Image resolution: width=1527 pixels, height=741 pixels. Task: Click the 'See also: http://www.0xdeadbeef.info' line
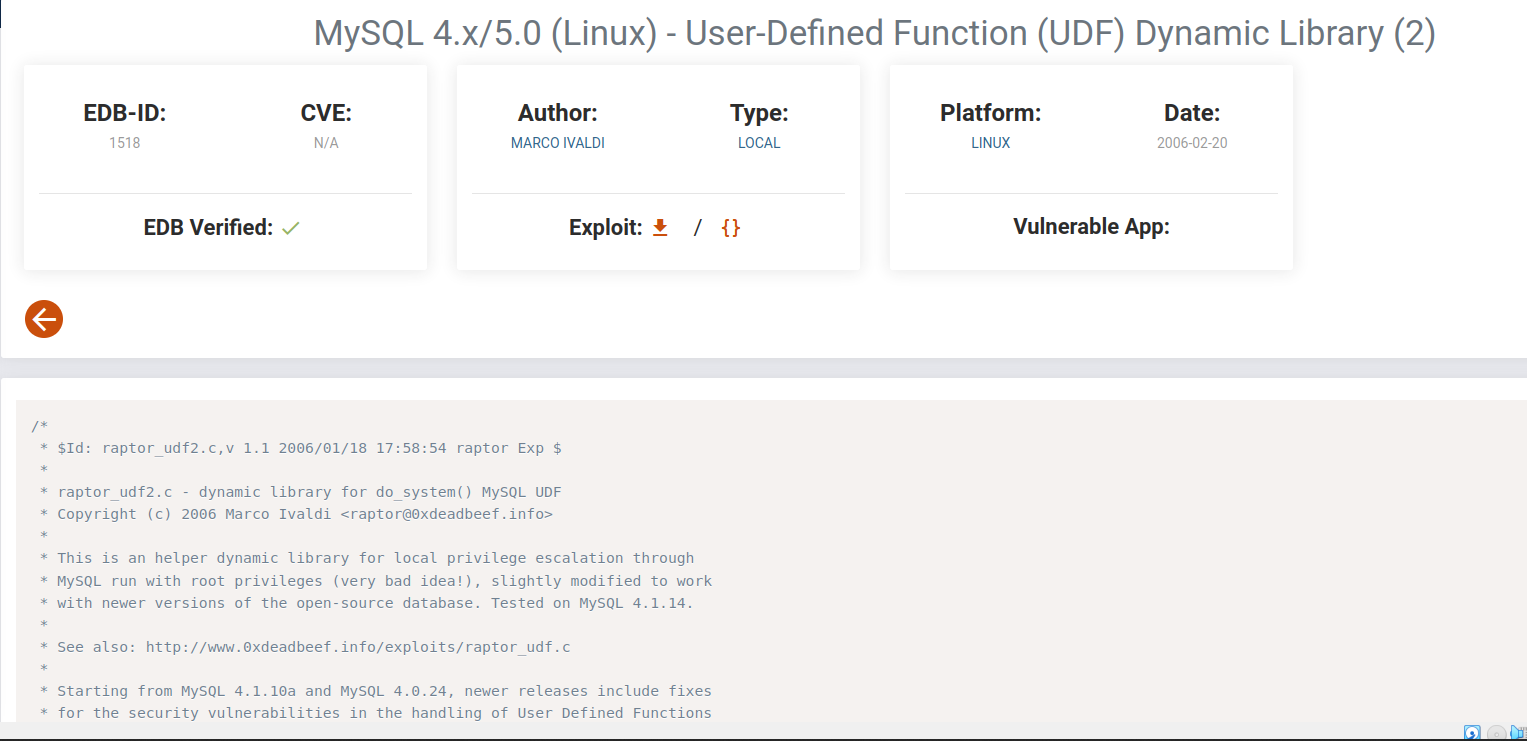tap(305, 647)
